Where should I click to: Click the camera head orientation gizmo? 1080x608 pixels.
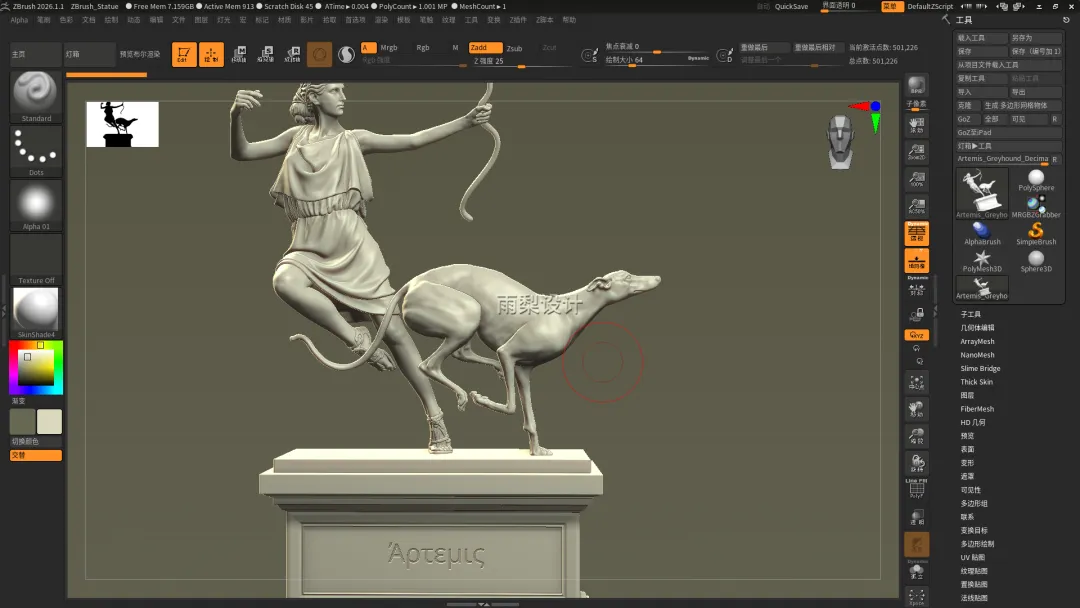(841, 142)
